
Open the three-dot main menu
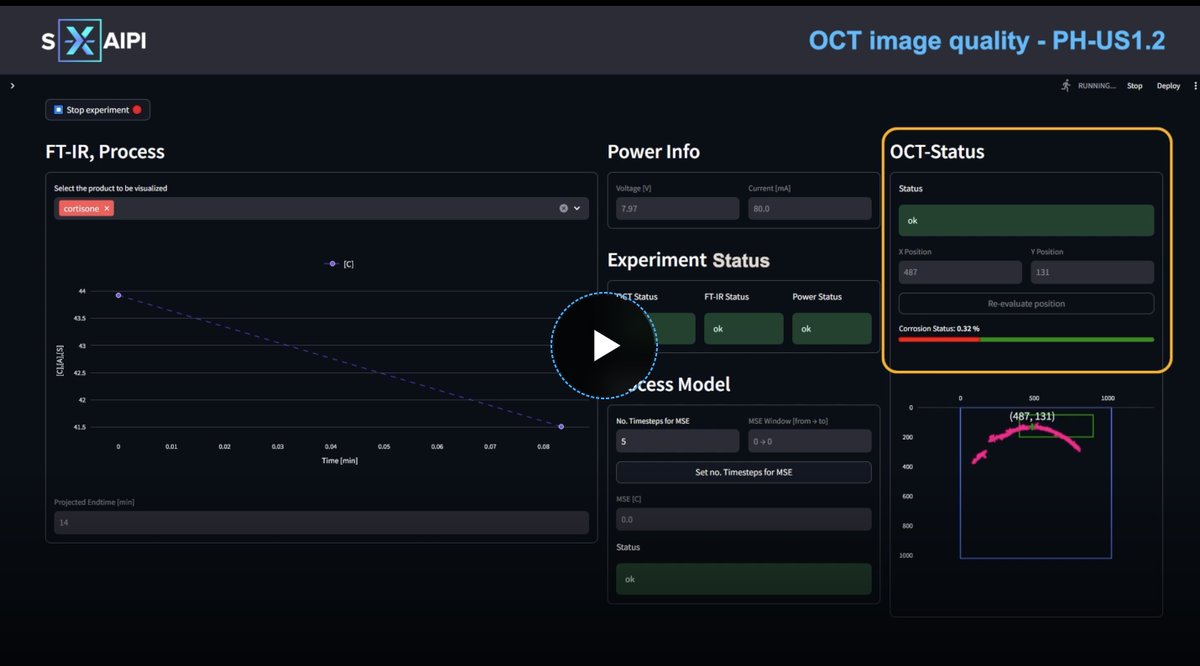coord(1195,86)
